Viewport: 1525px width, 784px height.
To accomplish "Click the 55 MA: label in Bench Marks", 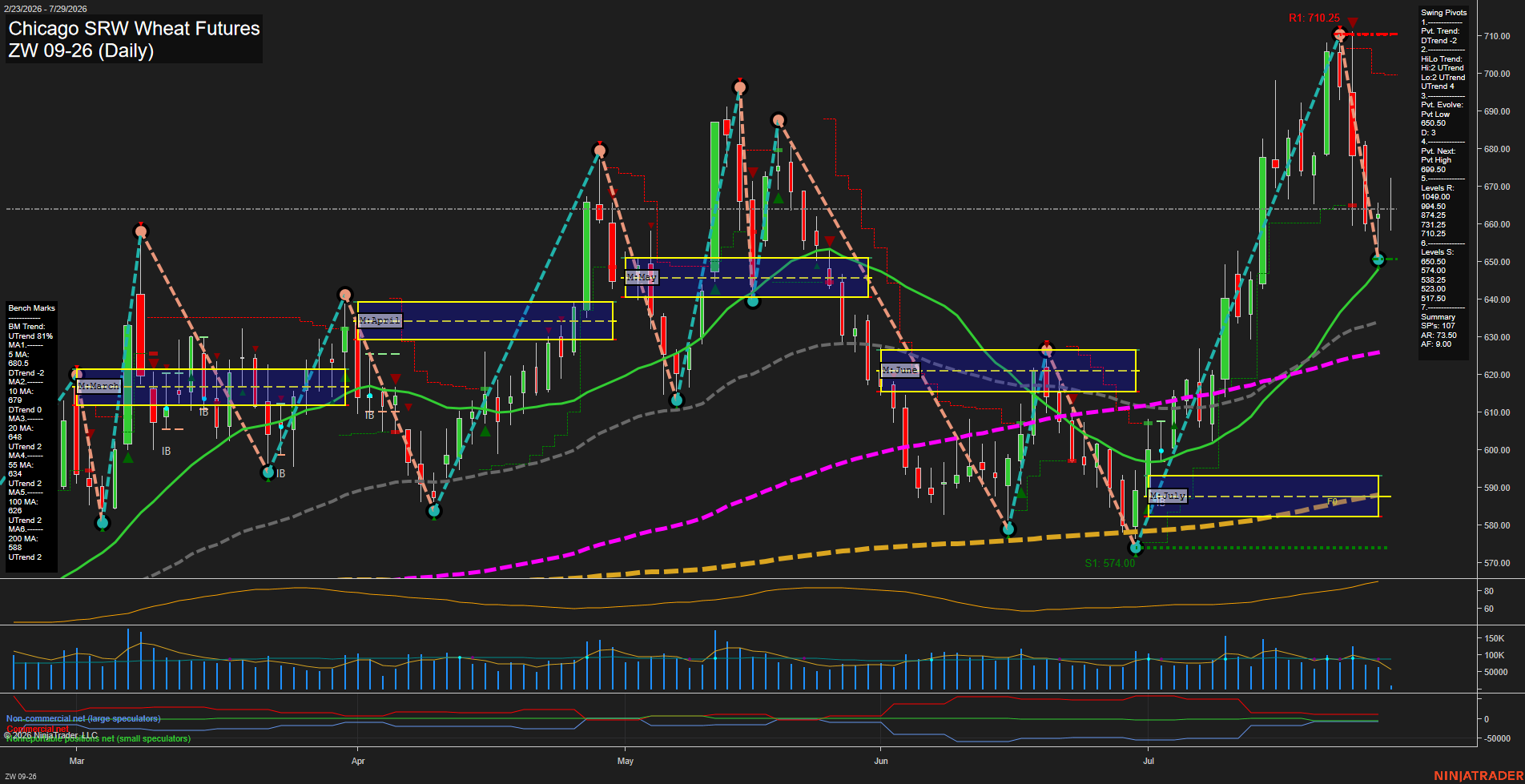I will pos(21,465).
